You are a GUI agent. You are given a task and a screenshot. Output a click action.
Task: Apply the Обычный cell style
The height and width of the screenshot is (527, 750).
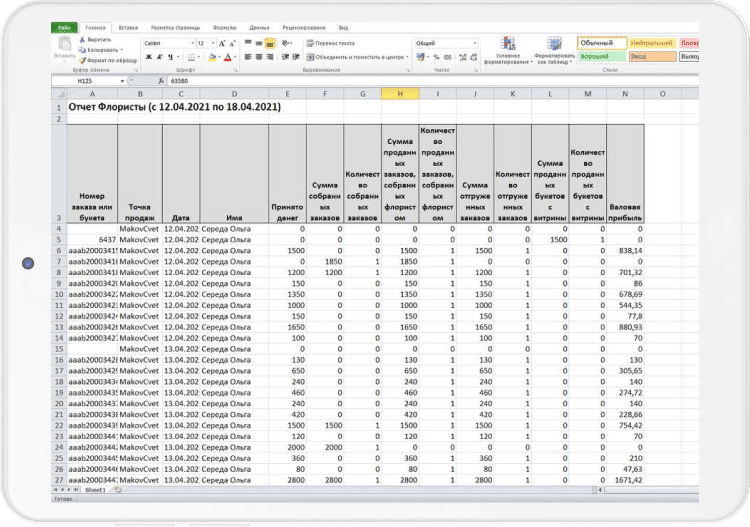point(602,43)
